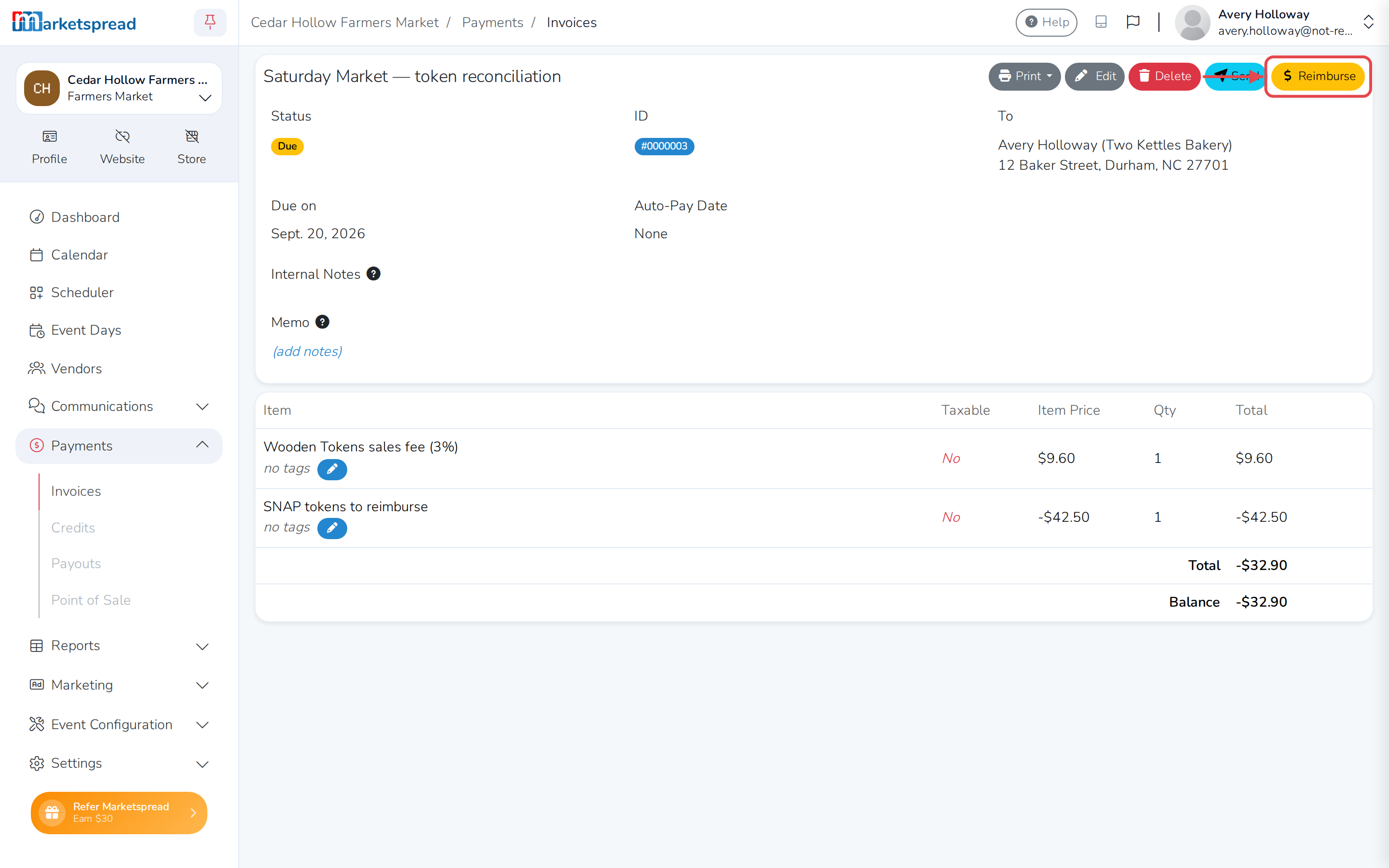Image resolution: width=1389 pixels, height=868 pixels.
Task: Click the Avery Holloway avatar picture
Action: tap(1192, 22)
